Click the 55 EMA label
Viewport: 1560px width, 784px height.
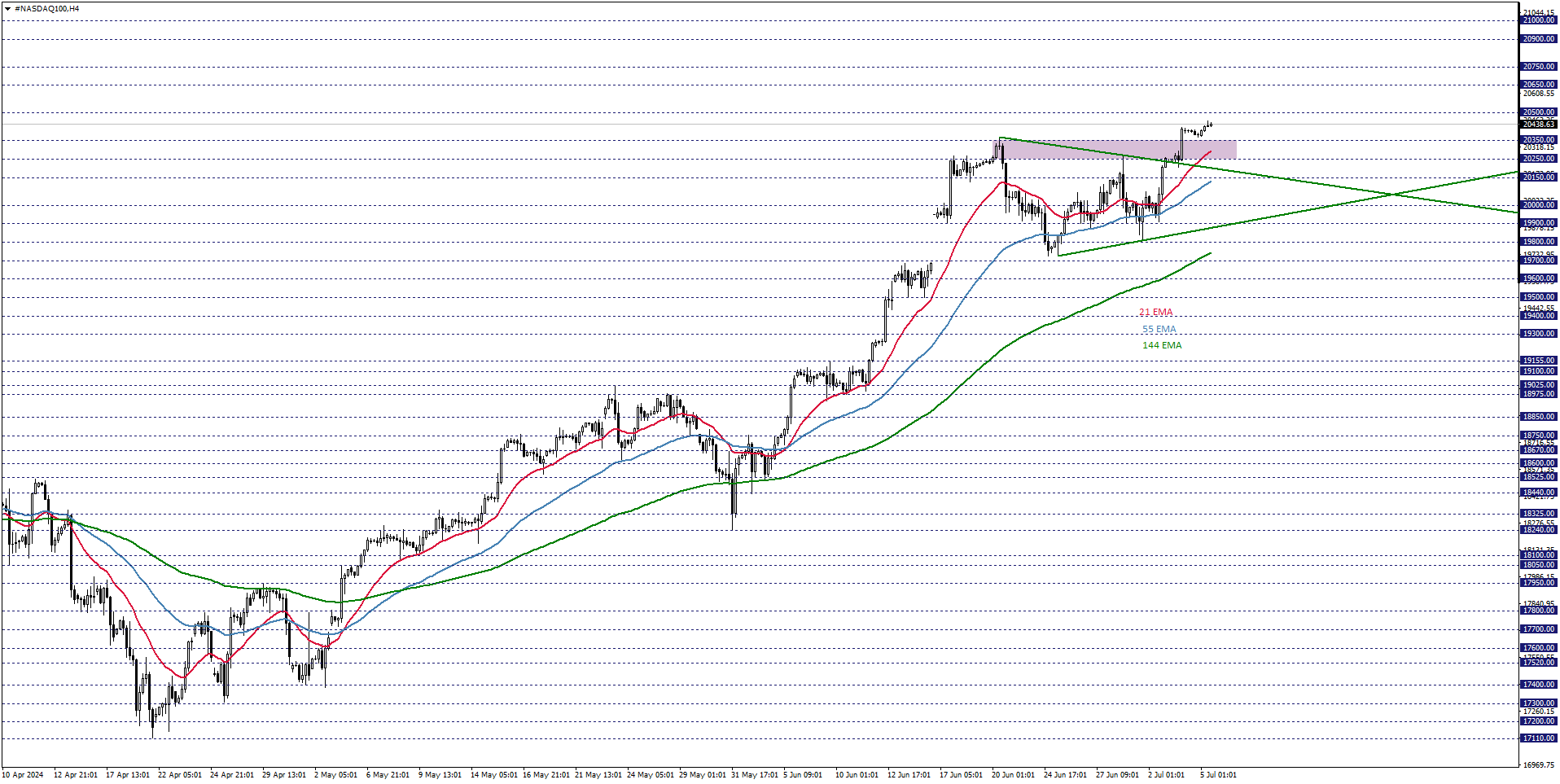tap(1159, 330)
